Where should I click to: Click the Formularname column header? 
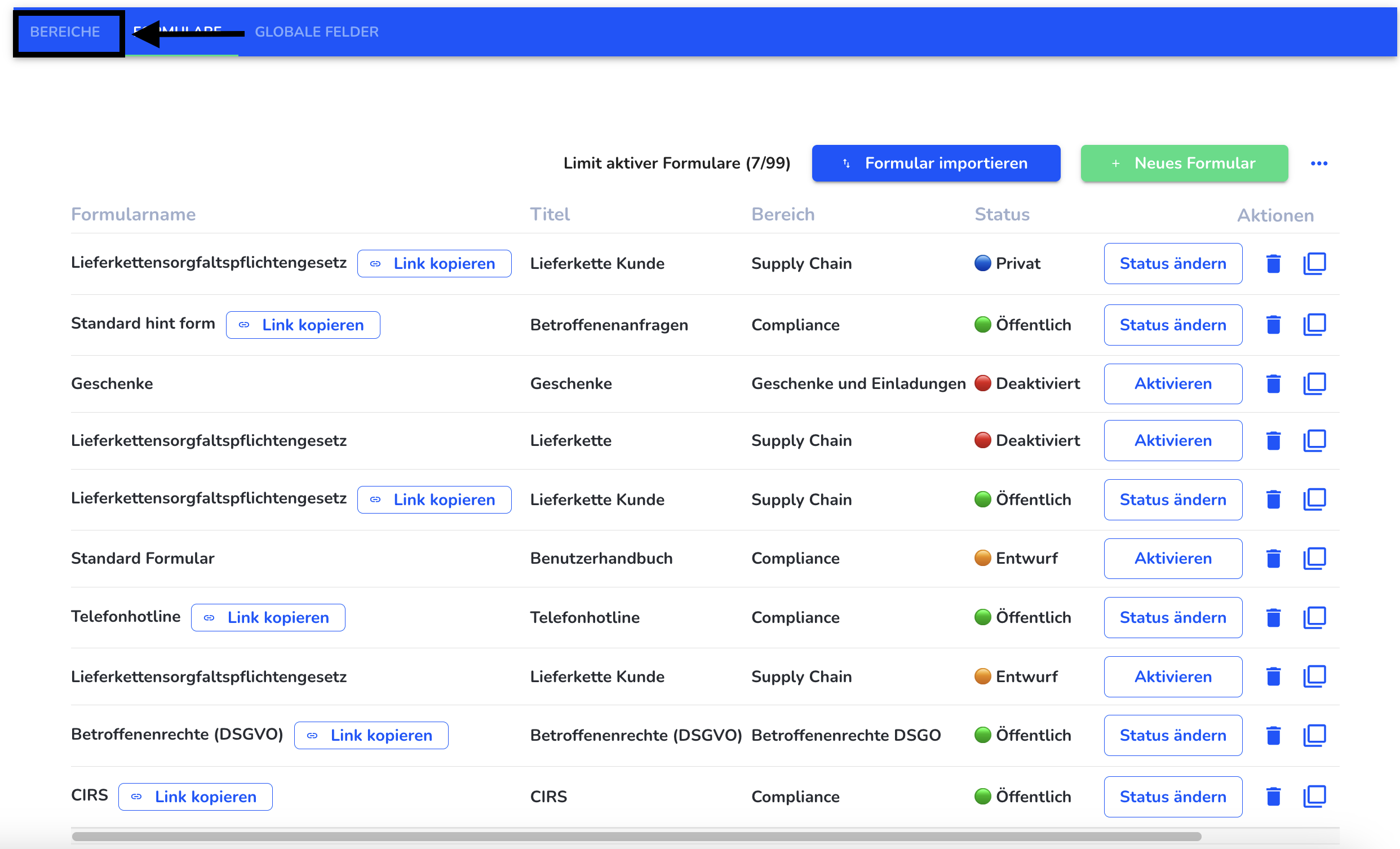click(133, 215)
